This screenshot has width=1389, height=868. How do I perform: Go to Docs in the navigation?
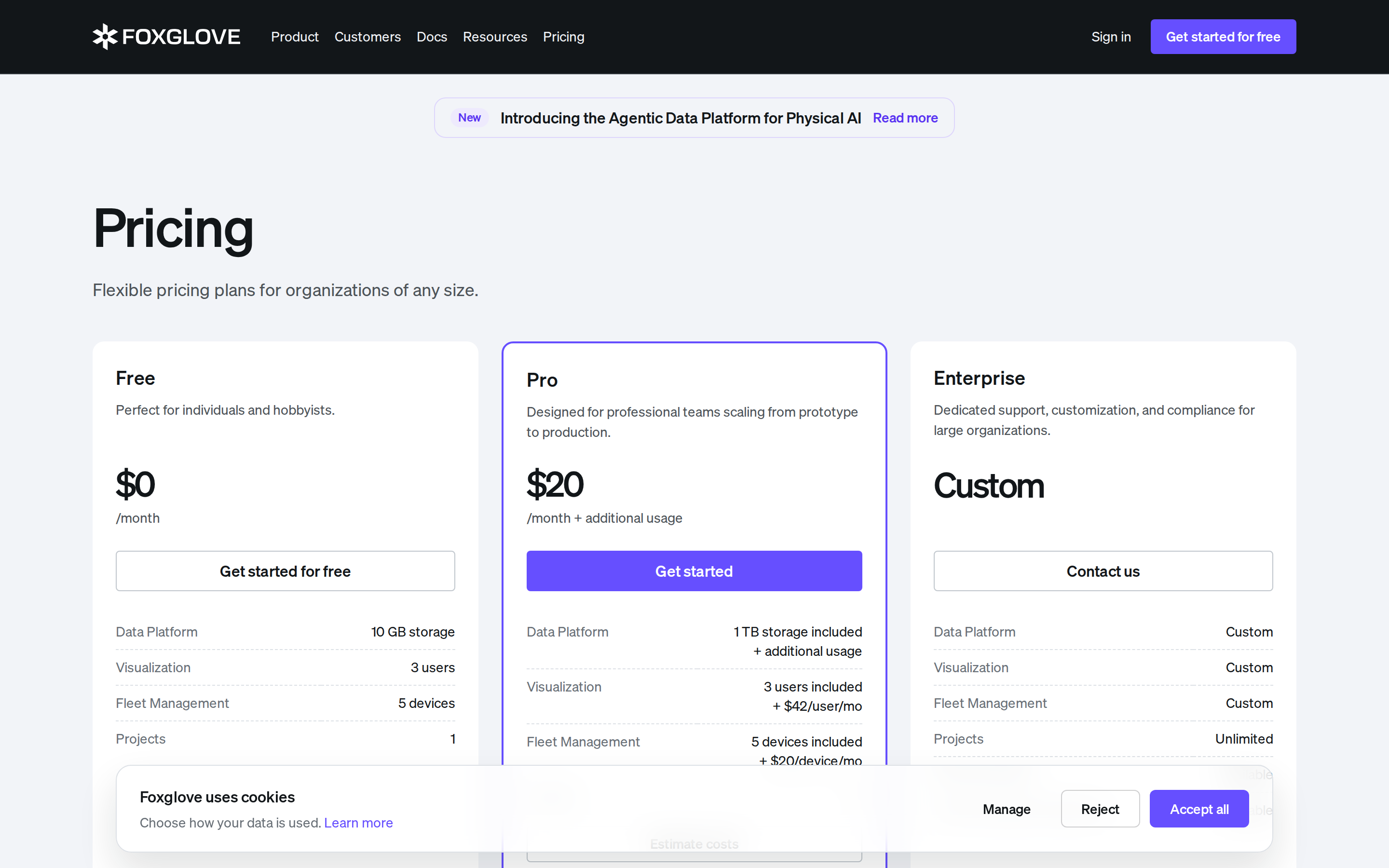(x=432, y=37)
